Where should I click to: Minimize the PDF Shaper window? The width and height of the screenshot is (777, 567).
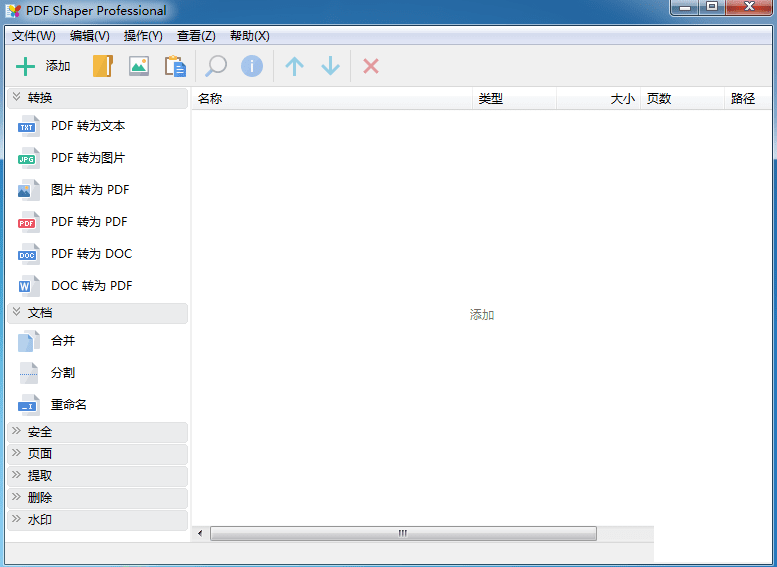pyautogui.click(x=685, y=7)
